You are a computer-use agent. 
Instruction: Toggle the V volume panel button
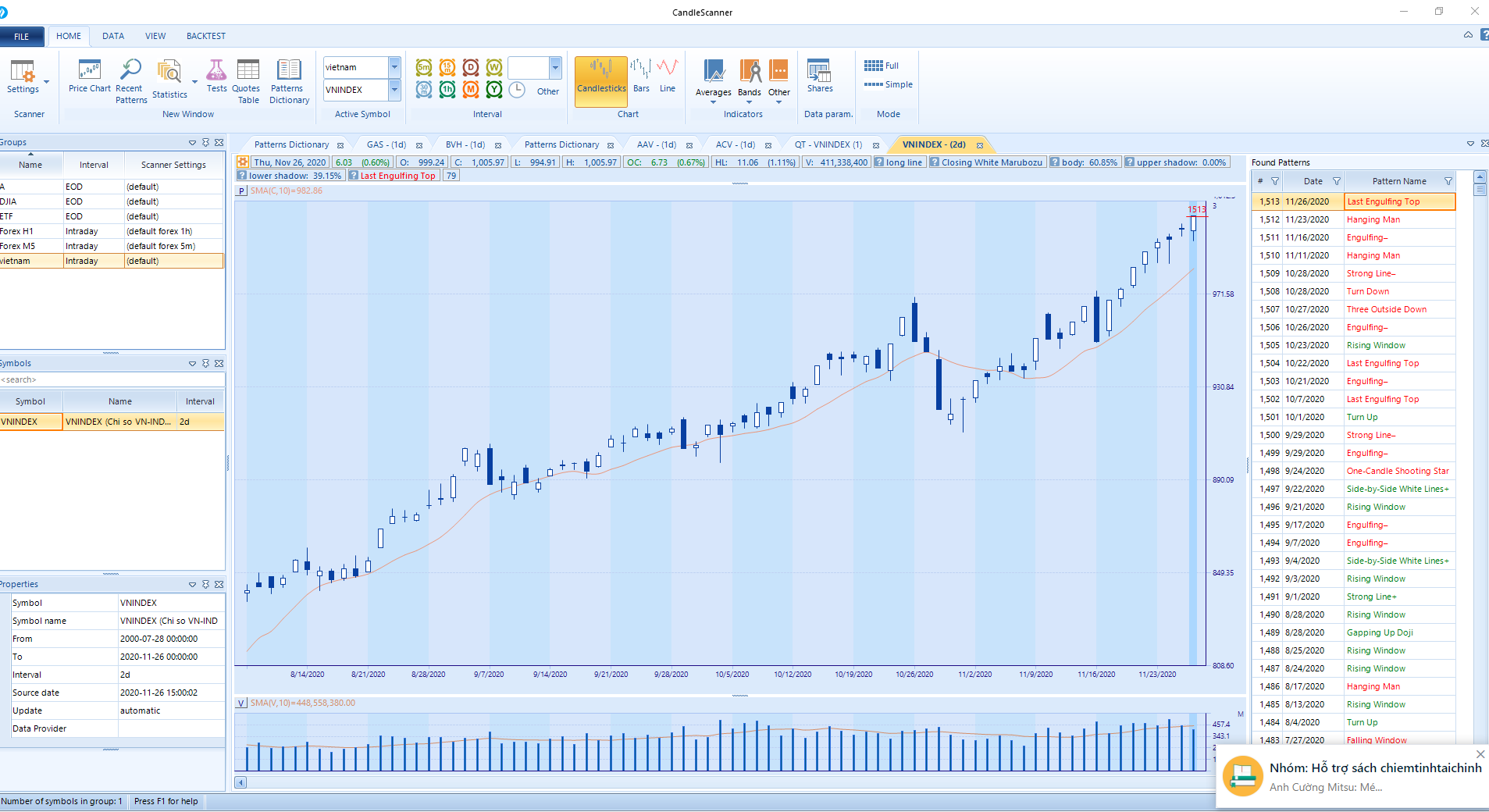[x=241, y=703]
